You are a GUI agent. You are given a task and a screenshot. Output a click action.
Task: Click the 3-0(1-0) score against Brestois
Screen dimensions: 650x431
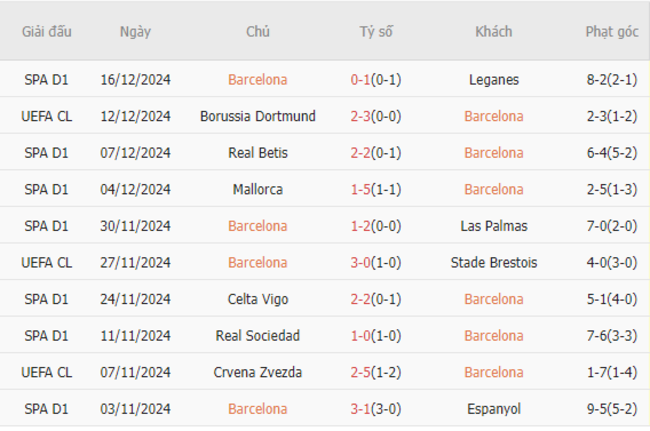click(x=376, y=262)
